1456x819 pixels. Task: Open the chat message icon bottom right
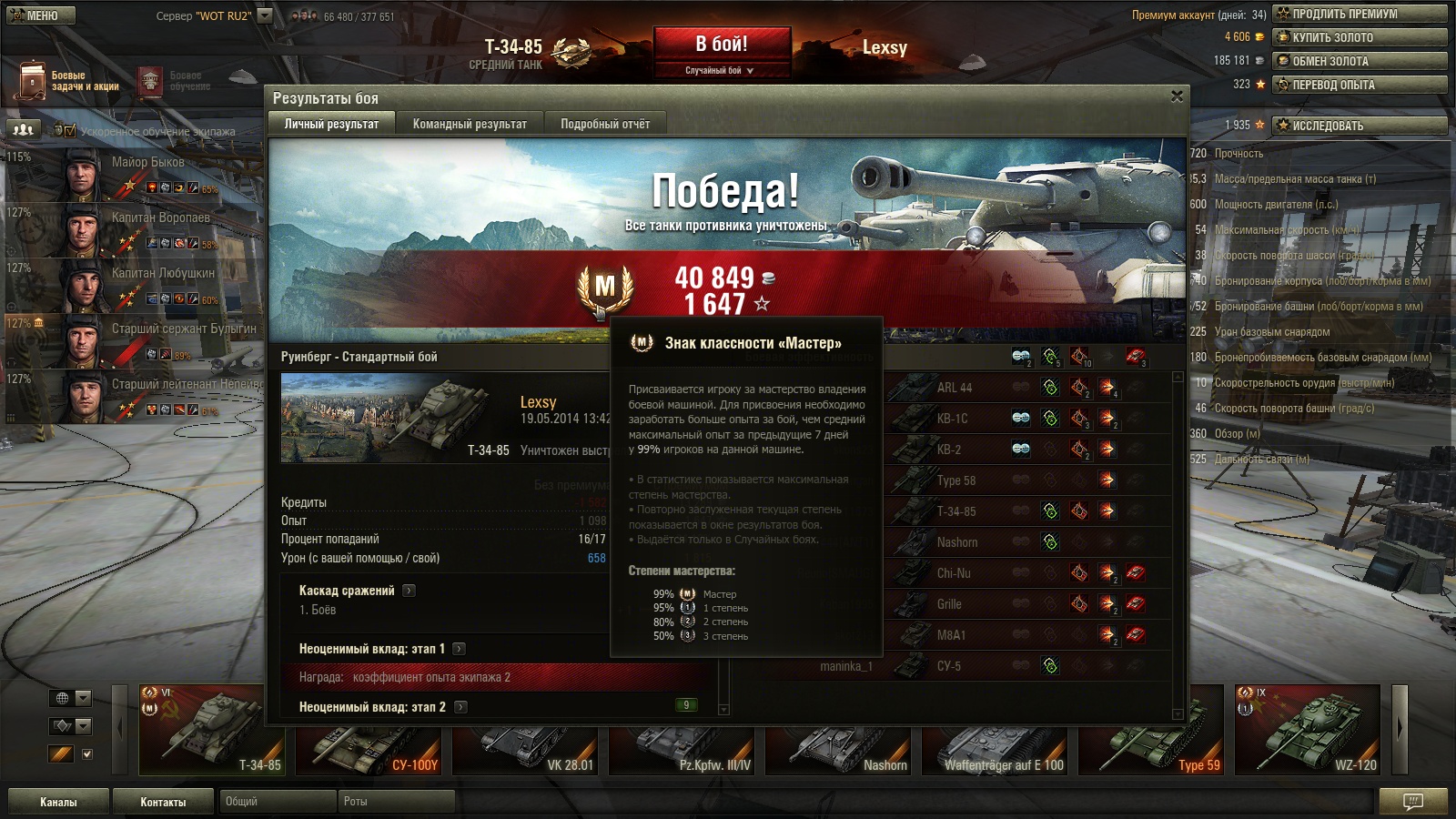1412,802
